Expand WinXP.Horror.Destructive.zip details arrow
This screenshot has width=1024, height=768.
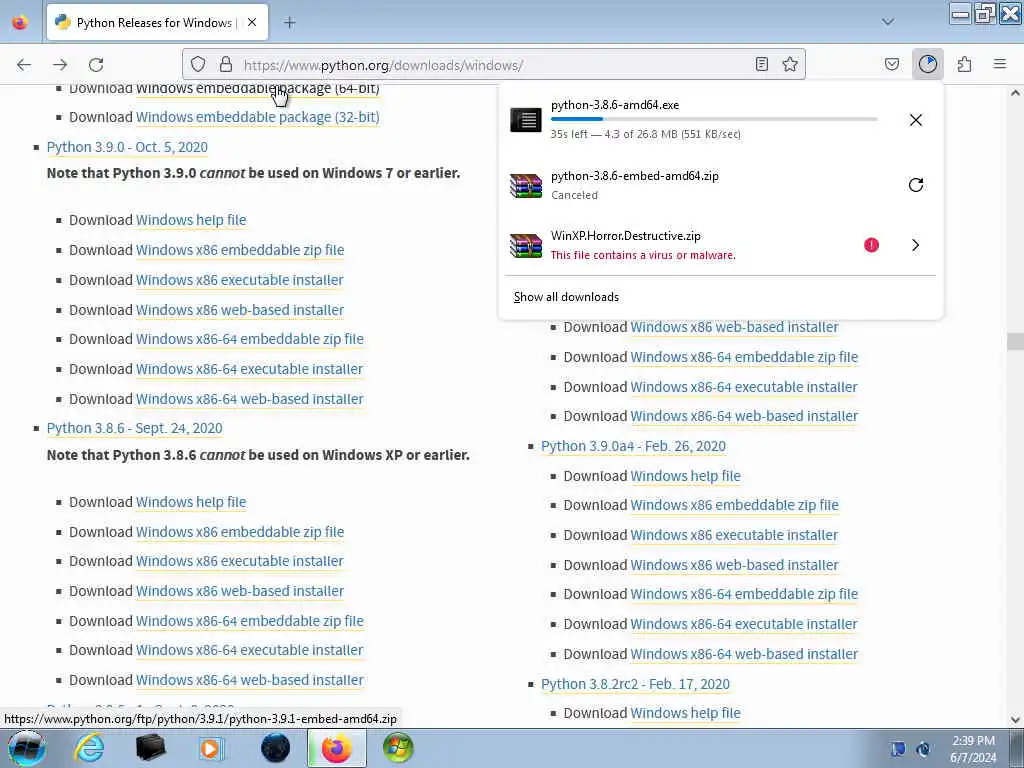click(916, 245)
